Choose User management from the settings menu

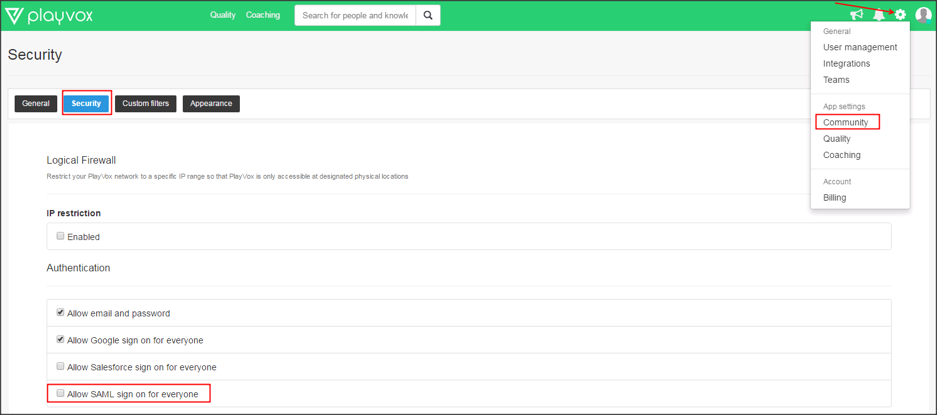coord(859,47)
